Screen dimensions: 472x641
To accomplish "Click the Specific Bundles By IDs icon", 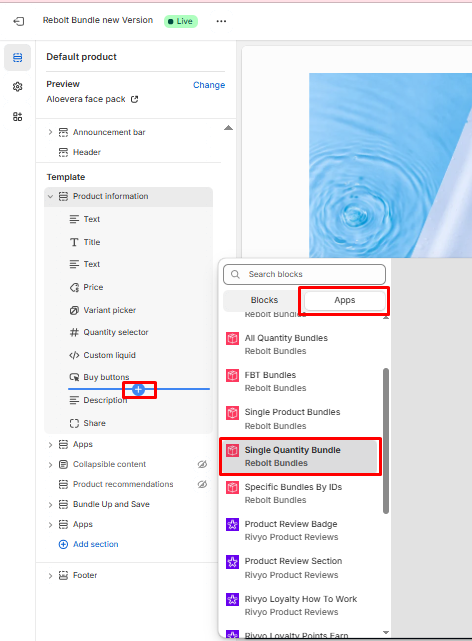I will click(233, 487).
